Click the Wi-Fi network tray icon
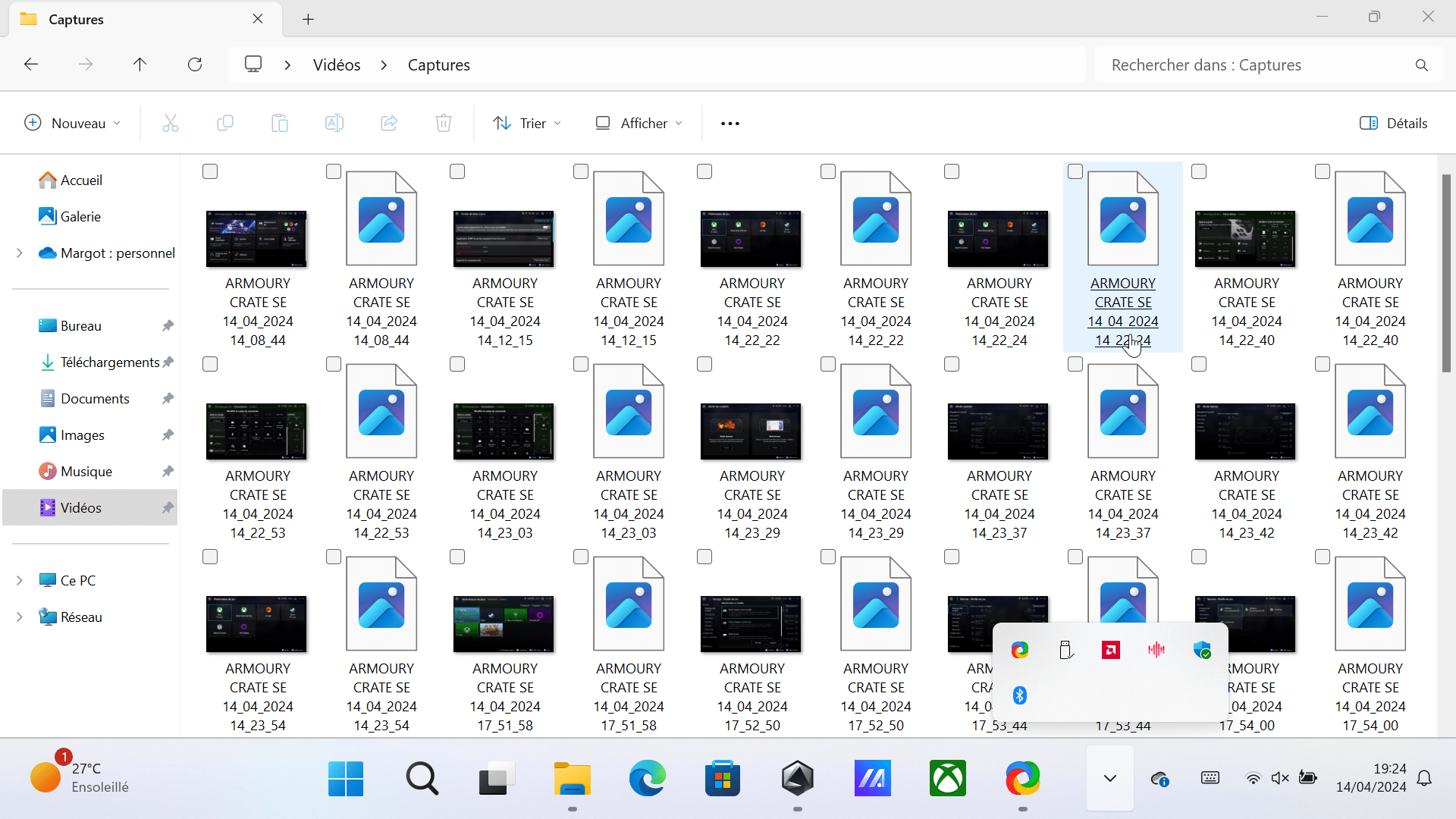This screenshot has height=819, width=1456. (x=1254, y=778)
